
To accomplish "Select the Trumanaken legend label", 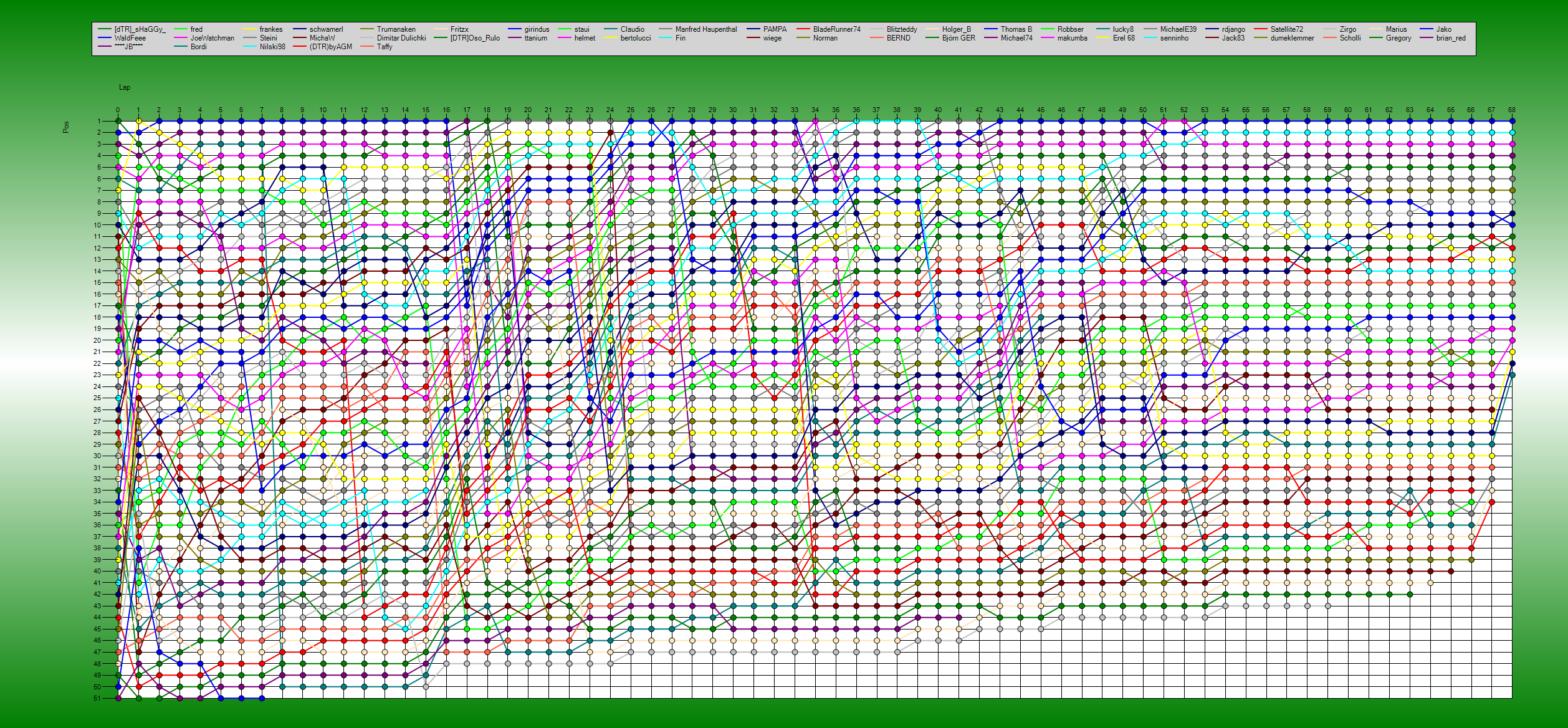I will (396, 29).
